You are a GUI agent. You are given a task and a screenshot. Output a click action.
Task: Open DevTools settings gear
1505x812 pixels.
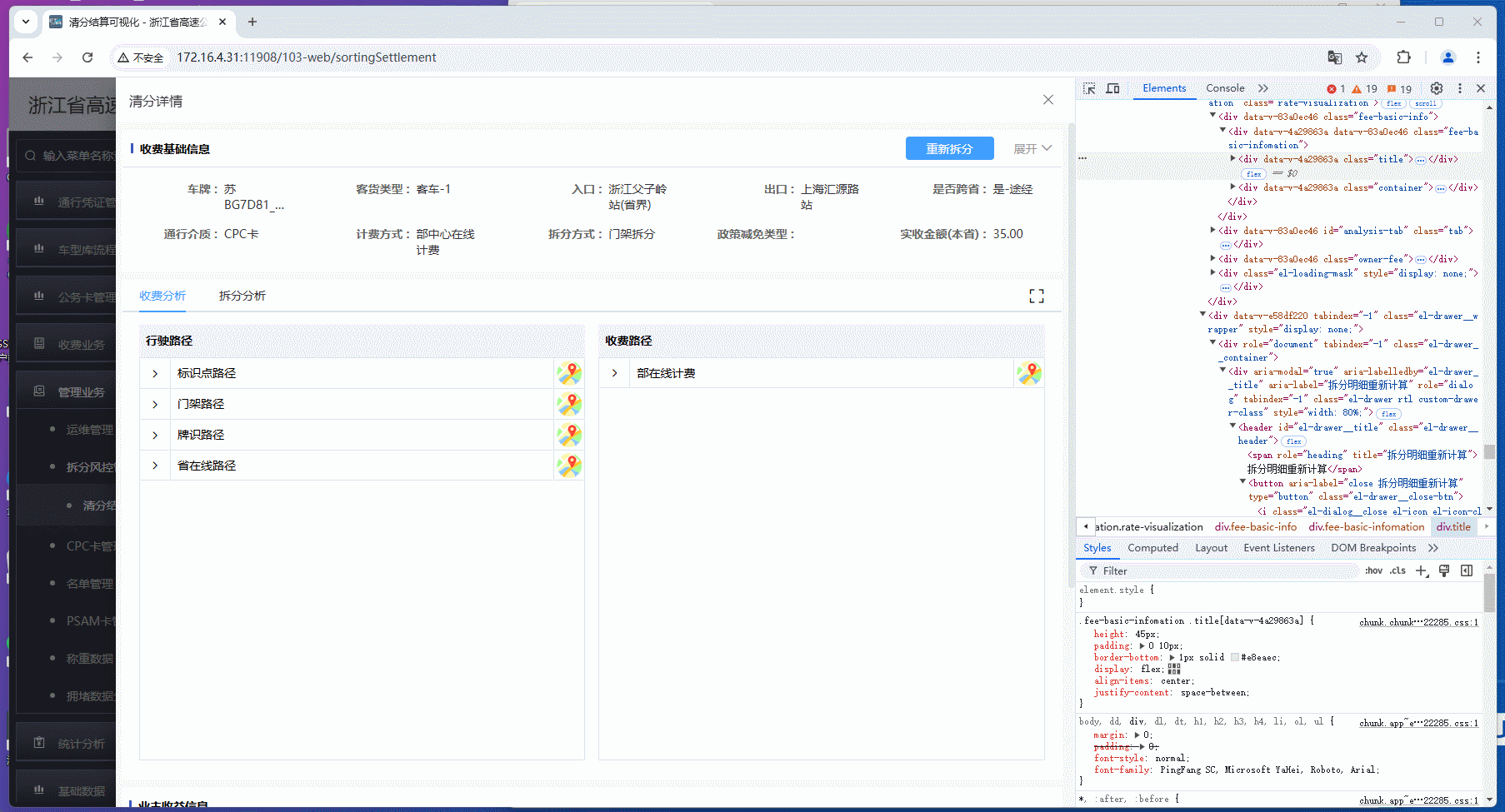pos(1437,88)
